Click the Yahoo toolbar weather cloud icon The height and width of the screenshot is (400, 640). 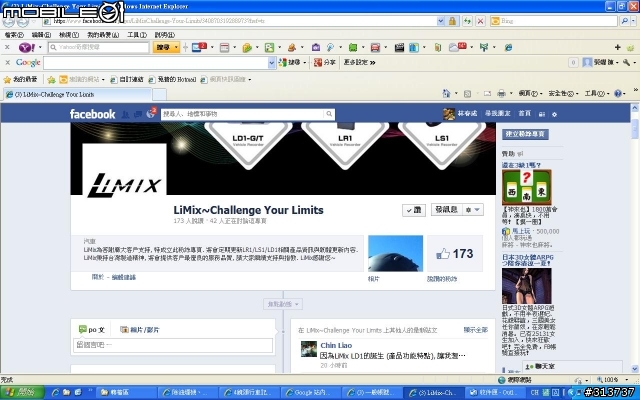(458, 47)
